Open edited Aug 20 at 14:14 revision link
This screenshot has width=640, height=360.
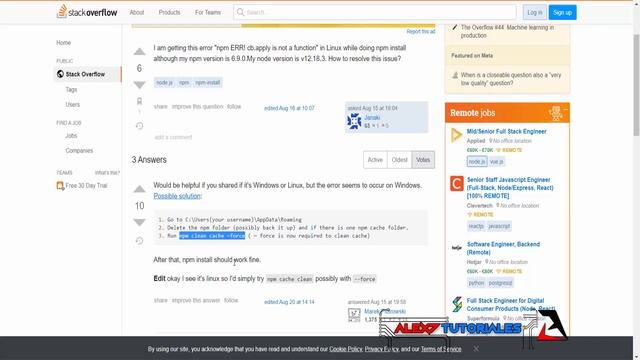(x=289, y=302)
